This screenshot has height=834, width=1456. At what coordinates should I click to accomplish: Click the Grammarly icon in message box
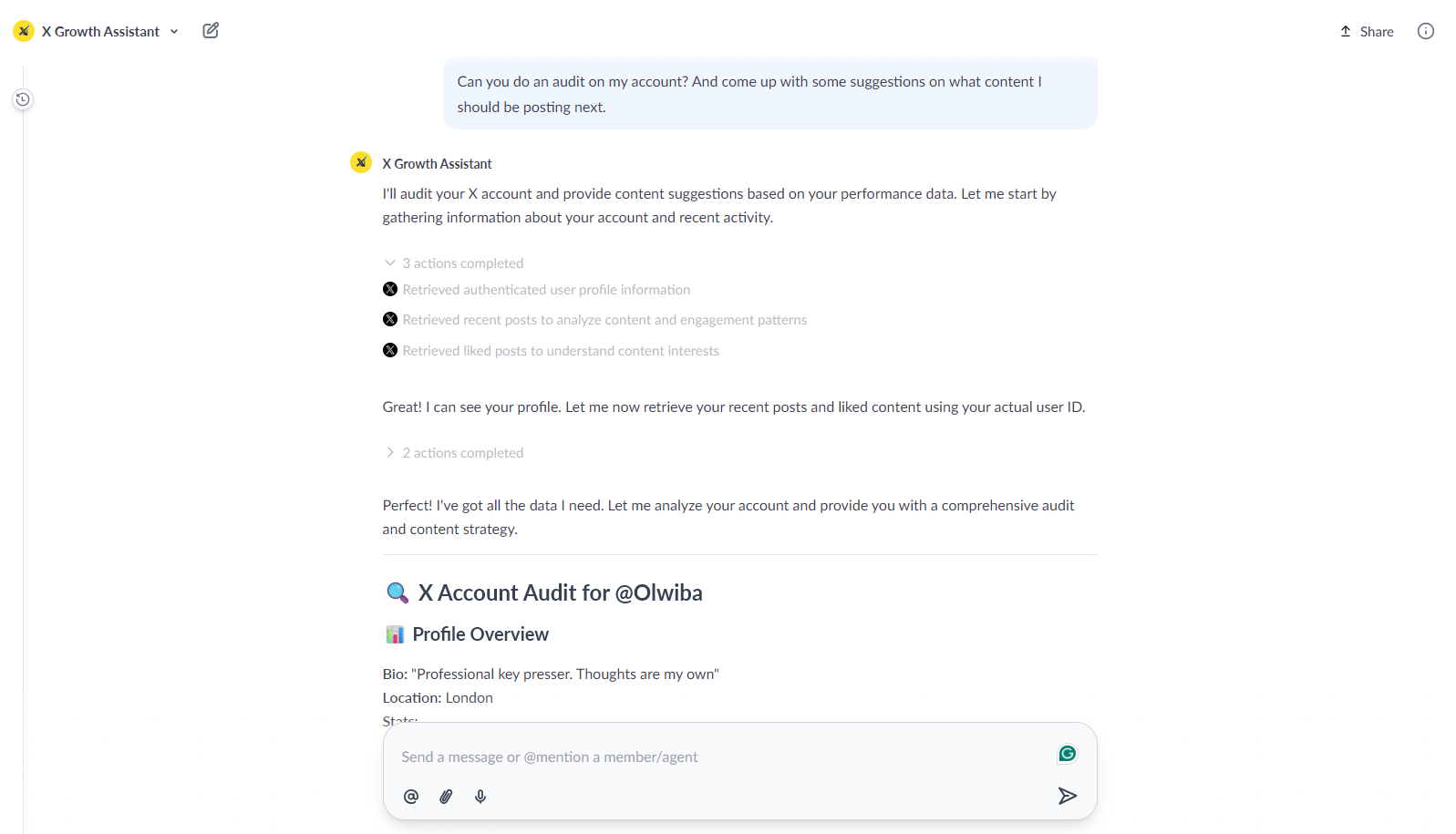point(1067,754)
